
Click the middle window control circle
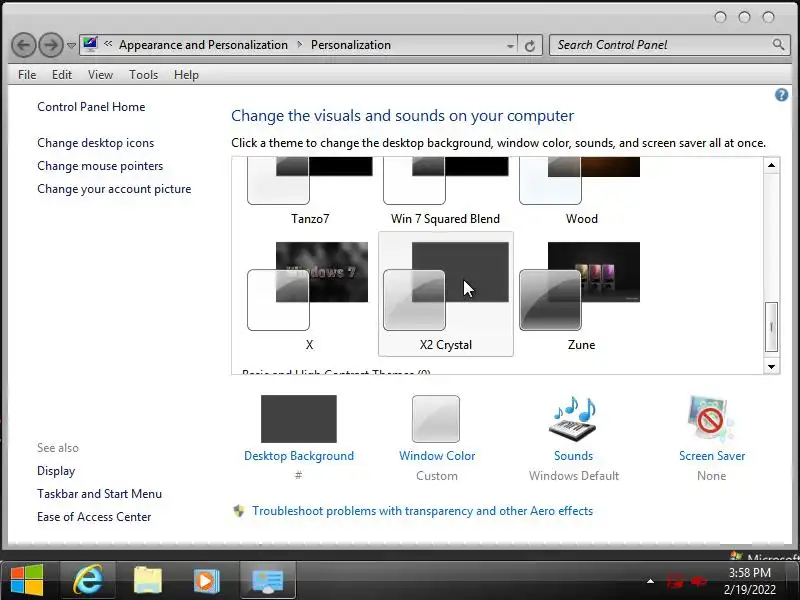(x=744, y=17)
